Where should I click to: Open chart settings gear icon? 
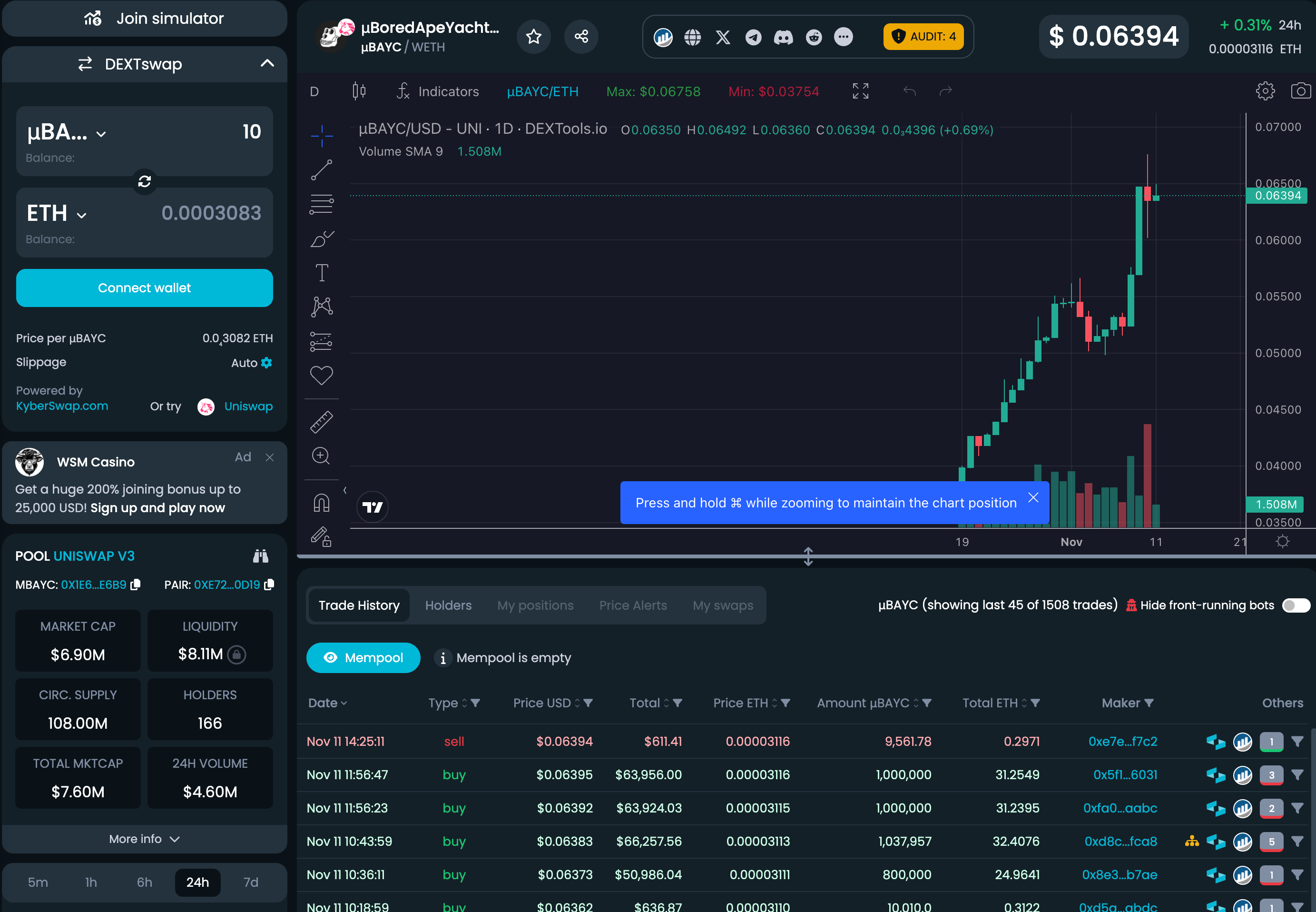tap(1265, 91)
